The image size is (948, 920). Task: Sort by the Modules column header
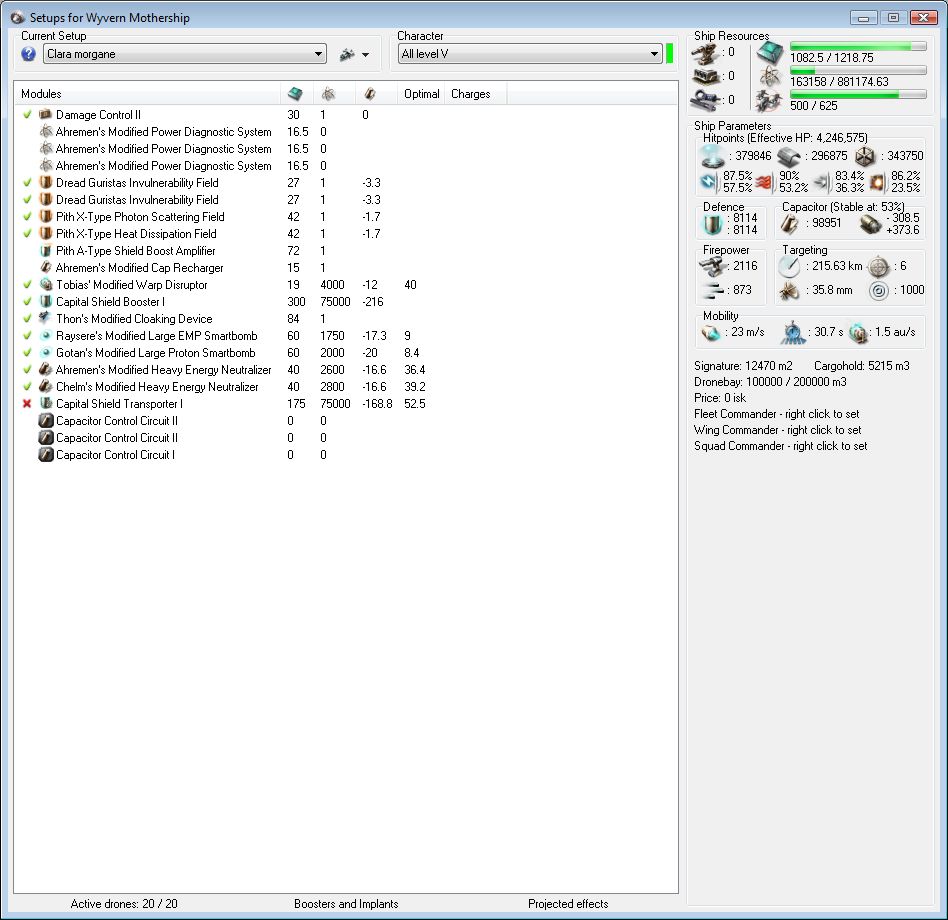(148, 94)
